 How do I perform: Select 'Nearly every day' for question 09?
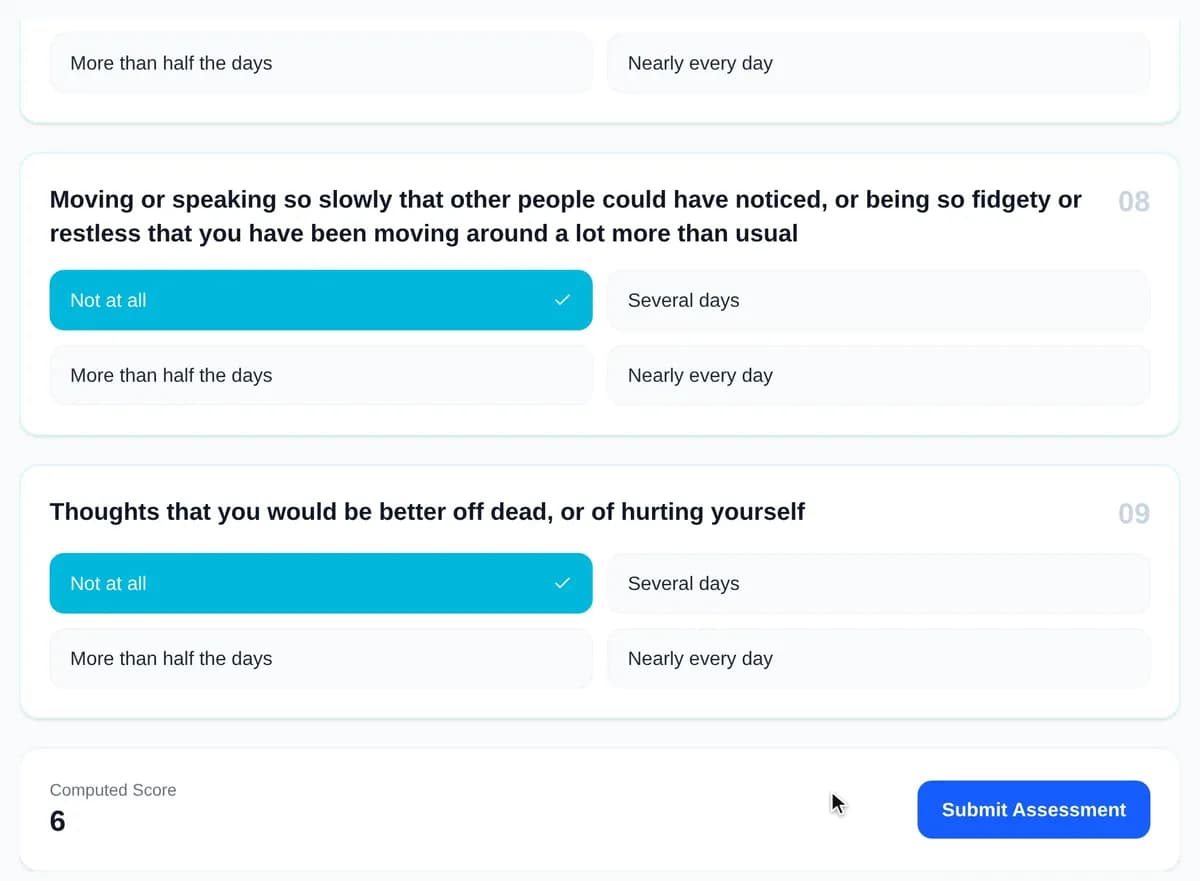click(878, 658)
